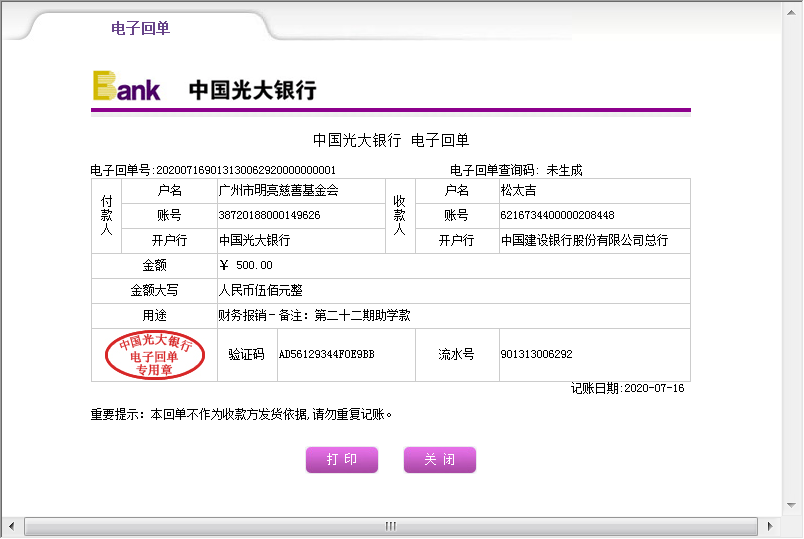Click the red 电子回单专用章 stamp
Screen dimensions: 804x539
[155, 355]
